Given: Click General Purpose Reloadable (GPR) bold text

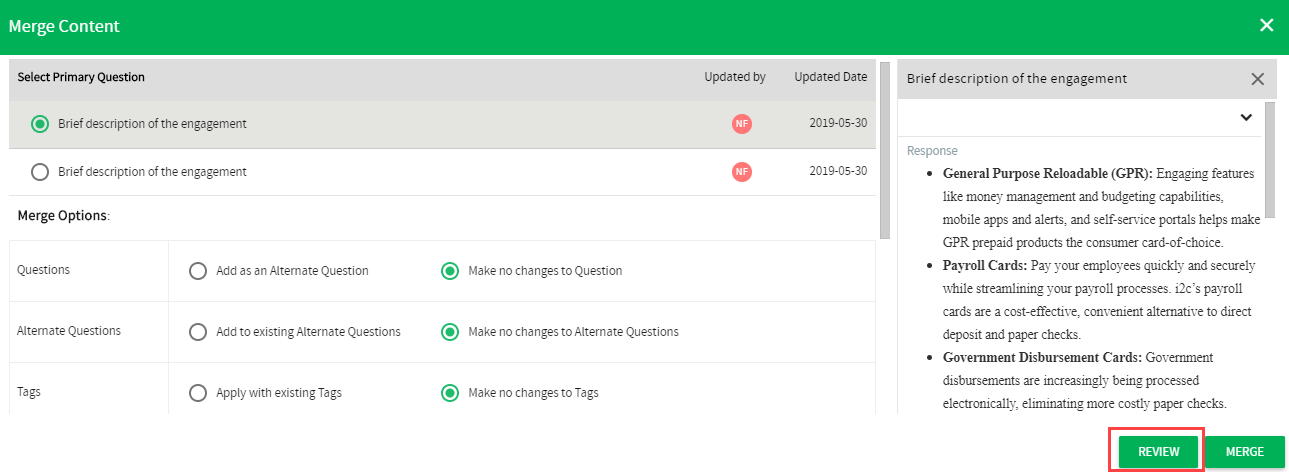Looking at the screenshot, I should click(x=1048, y=174).
